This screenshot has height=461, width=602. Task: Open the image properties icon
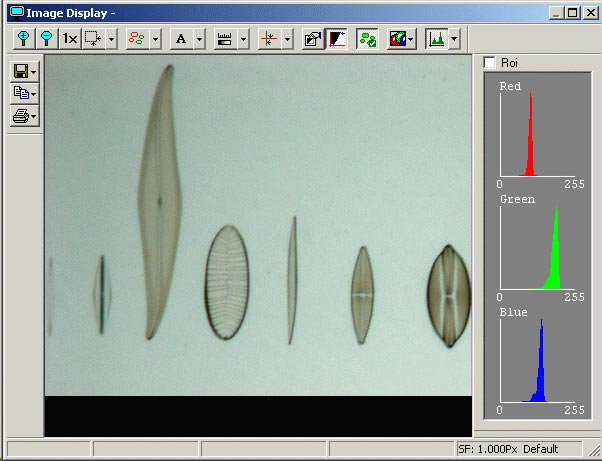coord(311,39)
